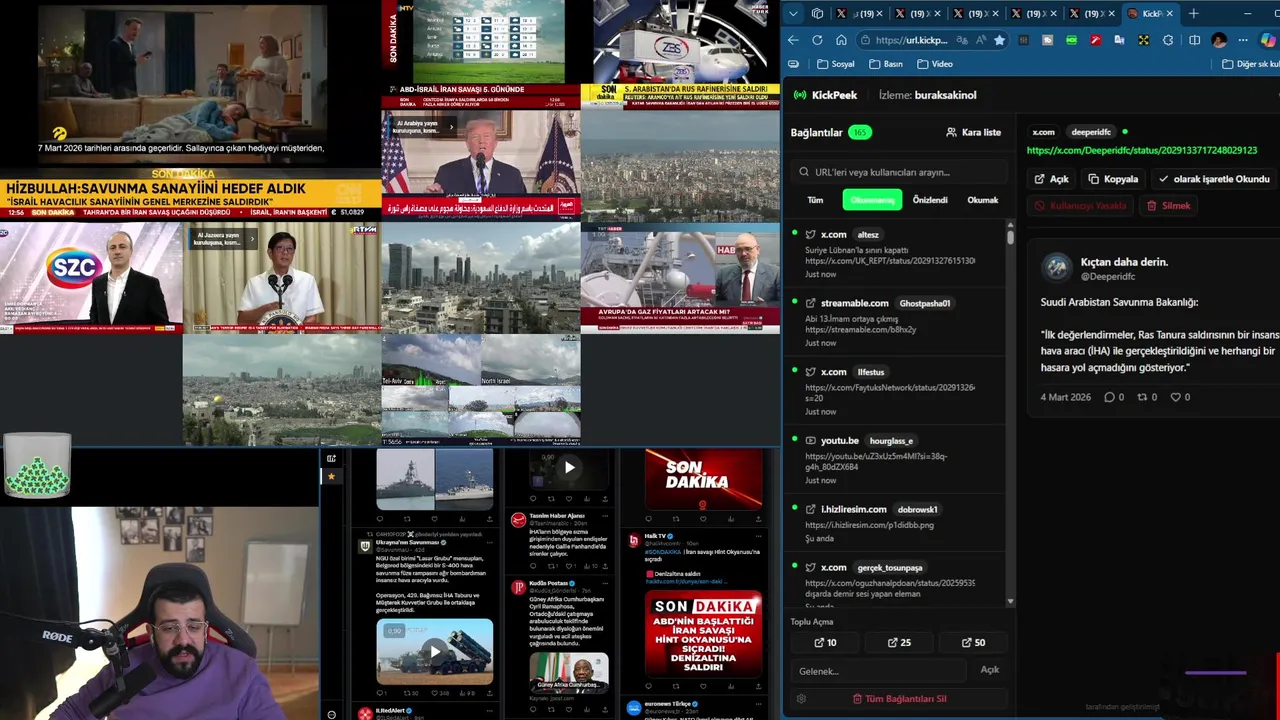
Task: Refresh the current page
Action: click(817, 40)
